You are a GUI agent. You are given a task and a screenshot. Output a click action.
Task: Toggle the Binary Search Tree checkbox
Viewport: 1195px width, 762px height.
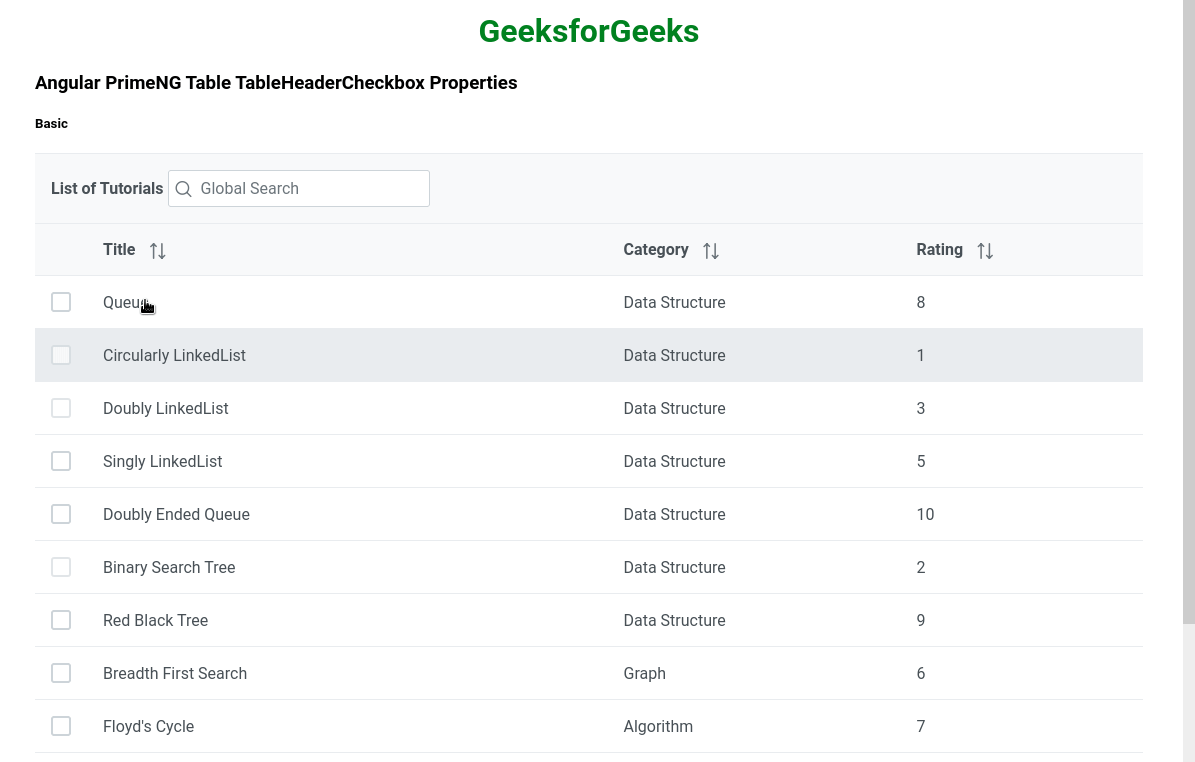pyautogui.click(x=61, y=567)
